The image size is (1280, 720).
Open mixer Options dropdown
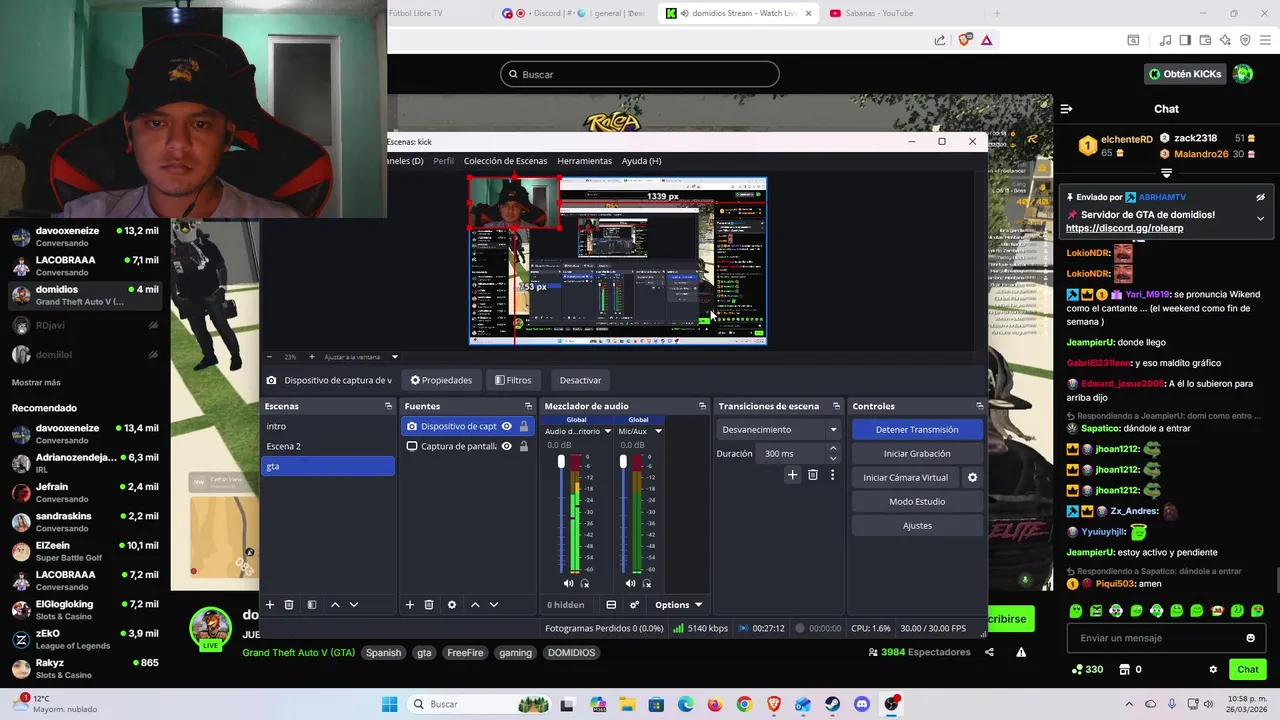point(679,605)
